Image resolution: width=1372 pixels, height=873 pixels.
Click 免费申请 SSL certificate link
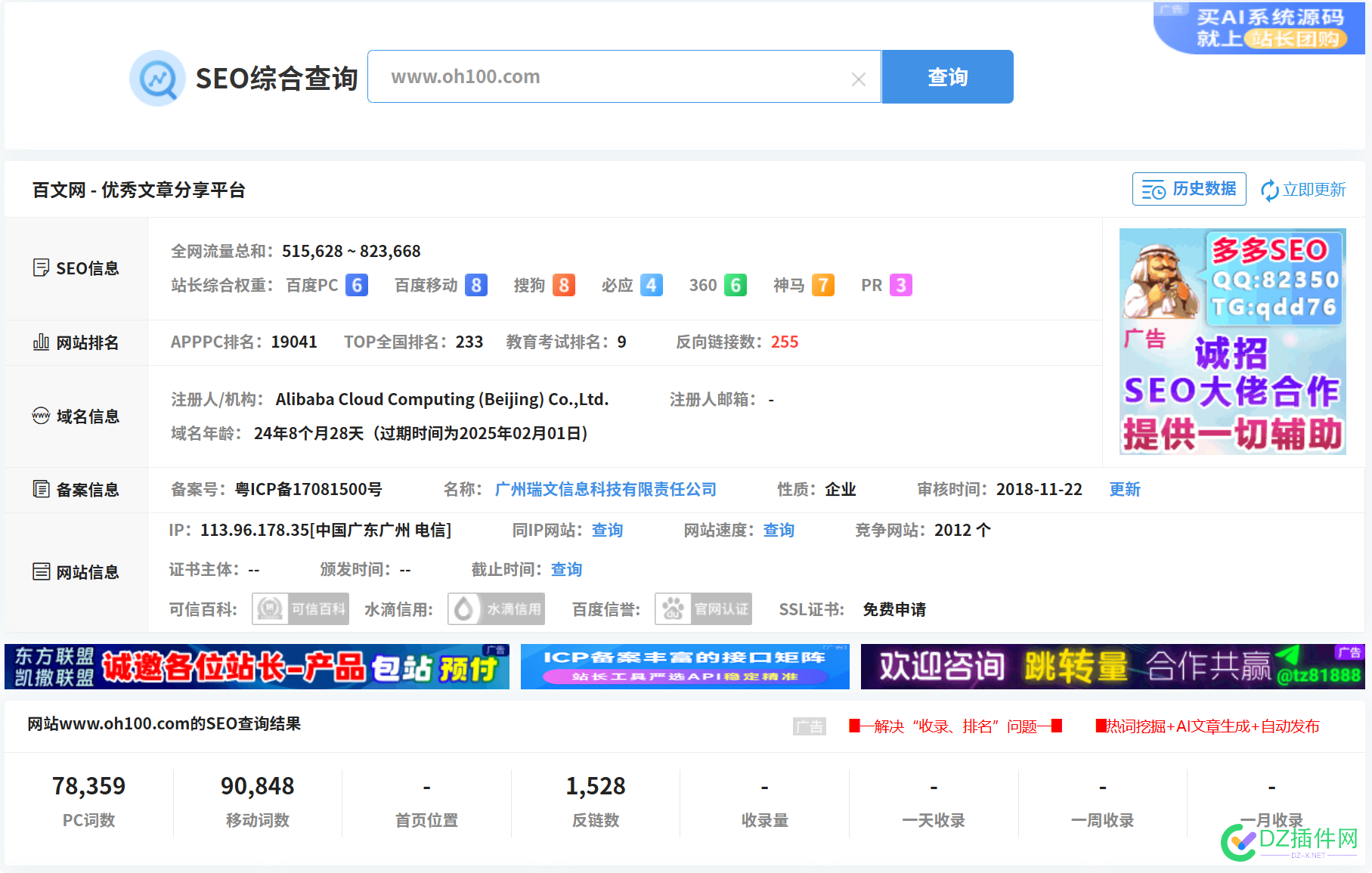pyautogui.click(x=894, y=609)
